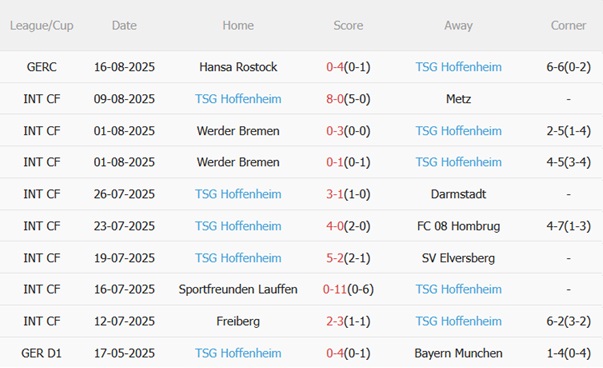Click the Sportfreunden Lauffen team name
Screen dimensions: 603x368
point(238,289)
